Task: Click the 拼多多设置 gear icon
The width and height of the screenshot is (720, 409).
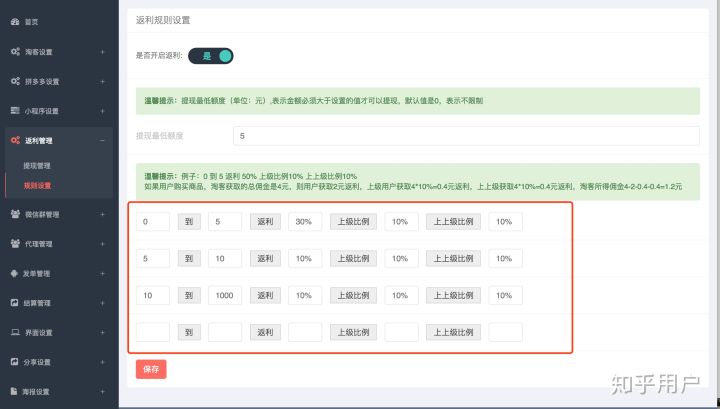Action: [x=15, y=81]
